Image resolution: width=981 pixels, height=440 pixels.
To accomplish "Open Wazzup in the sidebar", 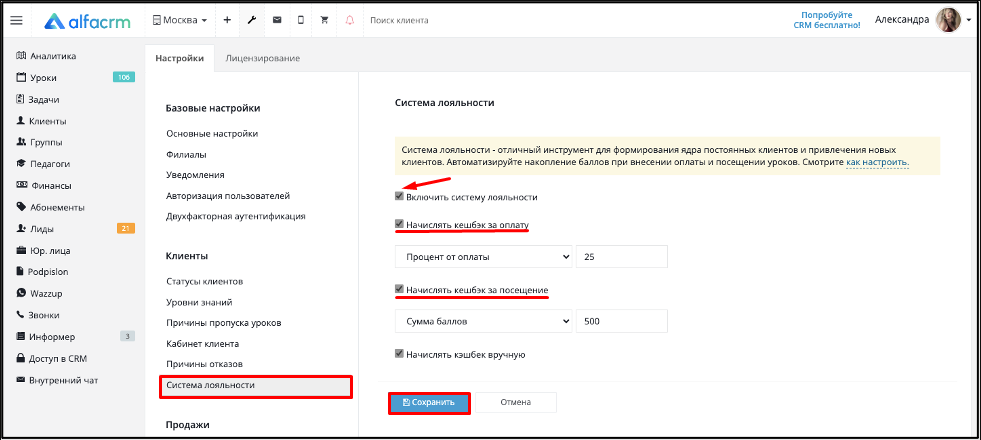I will click(x=48, y=293).
